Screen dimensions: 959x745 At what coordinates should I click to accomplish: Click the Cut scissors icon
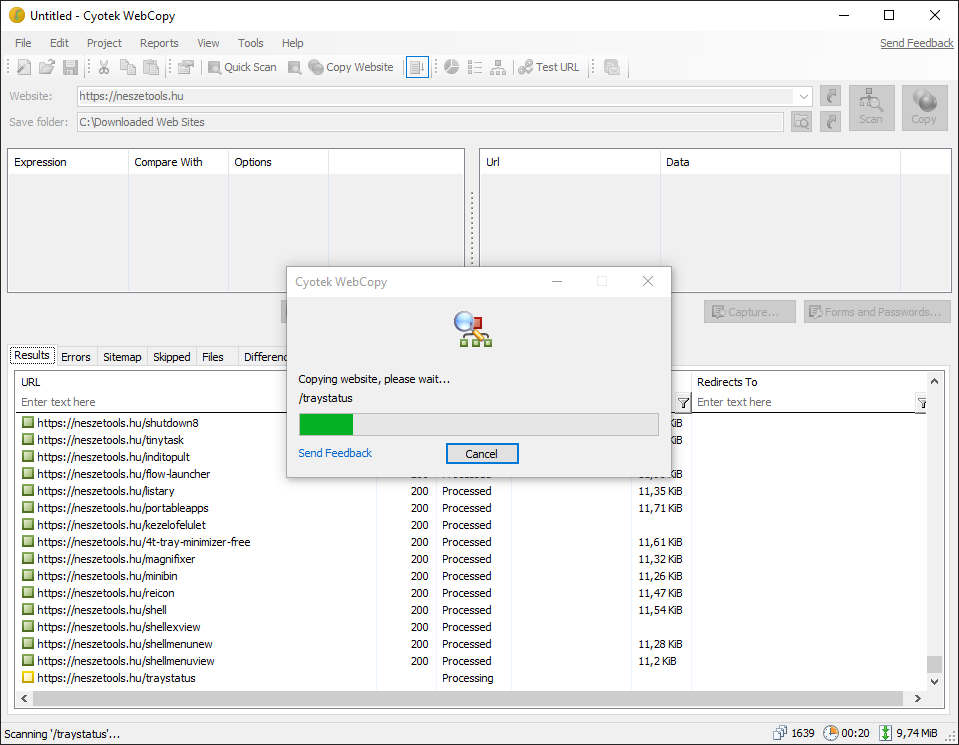click(103, 67)
